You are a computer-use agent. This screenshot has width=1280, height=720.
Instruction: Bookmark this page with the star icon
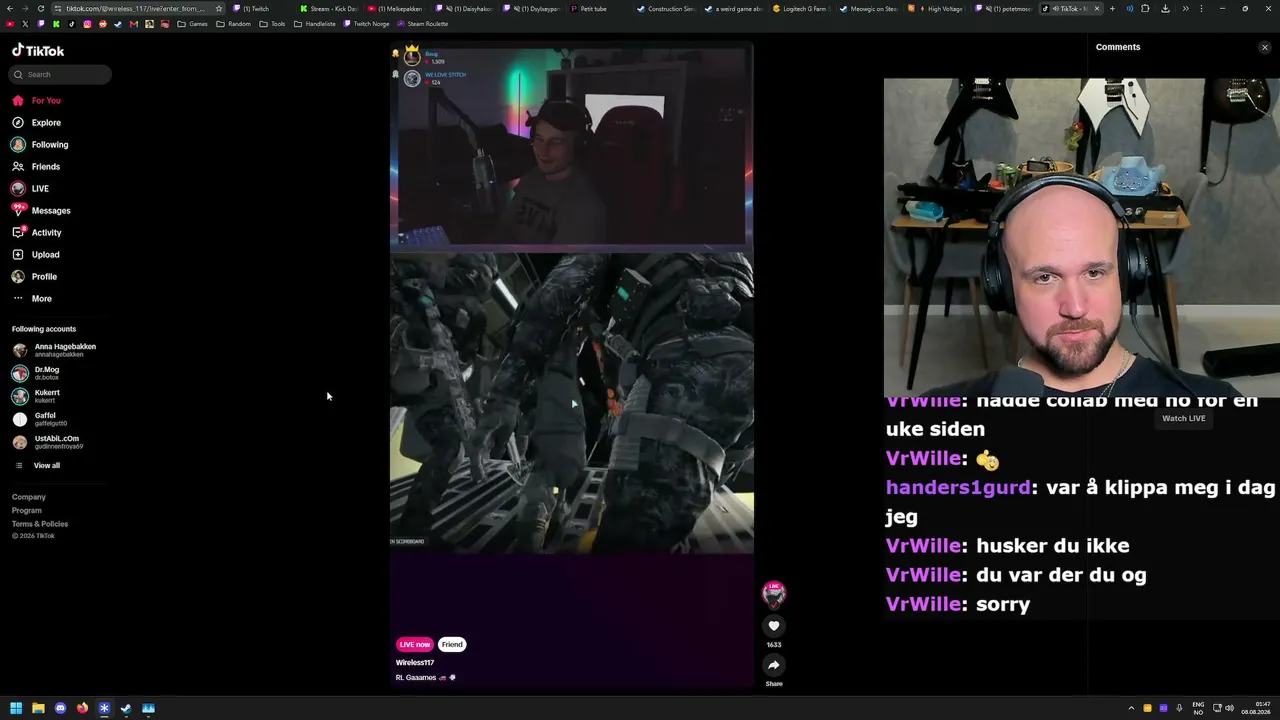point(219,9)
